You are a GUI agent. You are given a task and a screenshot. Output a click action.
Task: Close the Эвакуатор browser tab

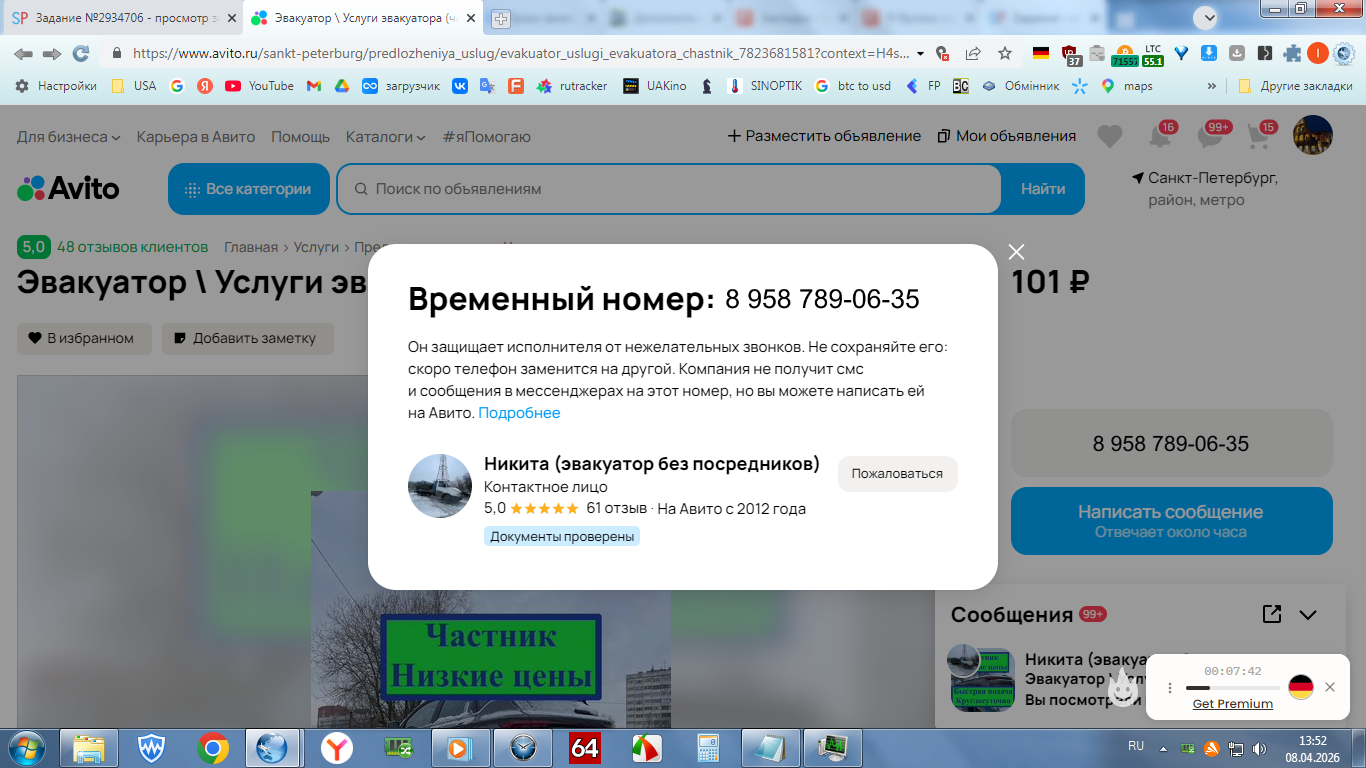471,18
